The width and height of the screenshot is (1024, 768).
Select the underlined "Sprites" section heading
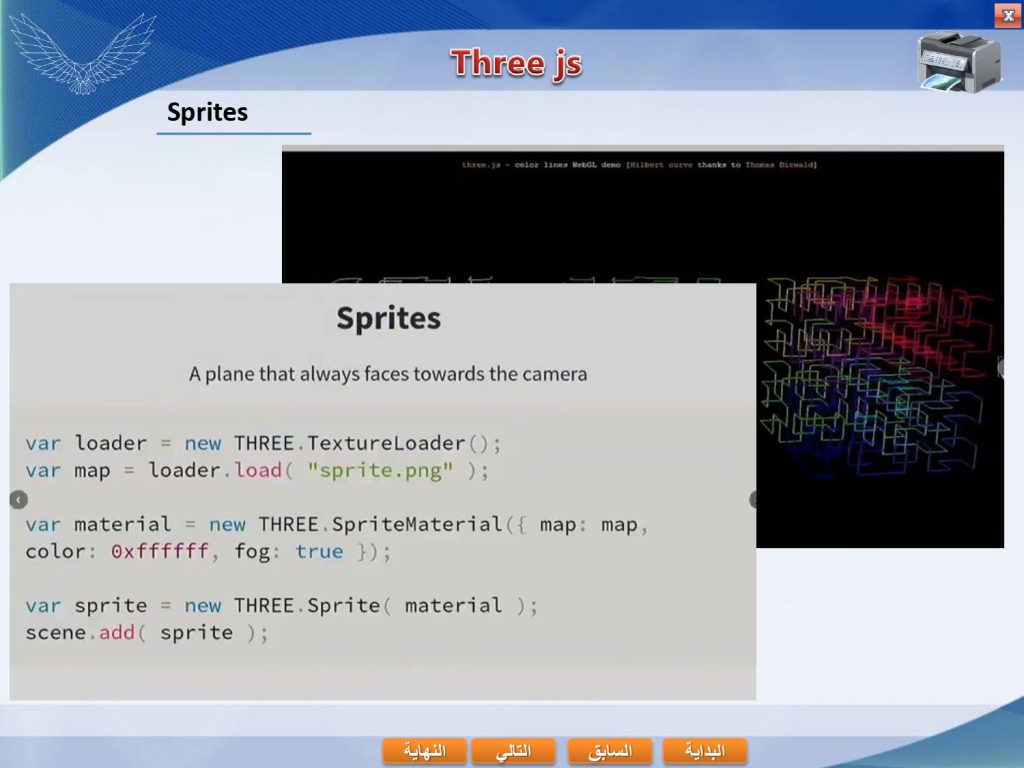pyautogui.click(x=208, y=112)
